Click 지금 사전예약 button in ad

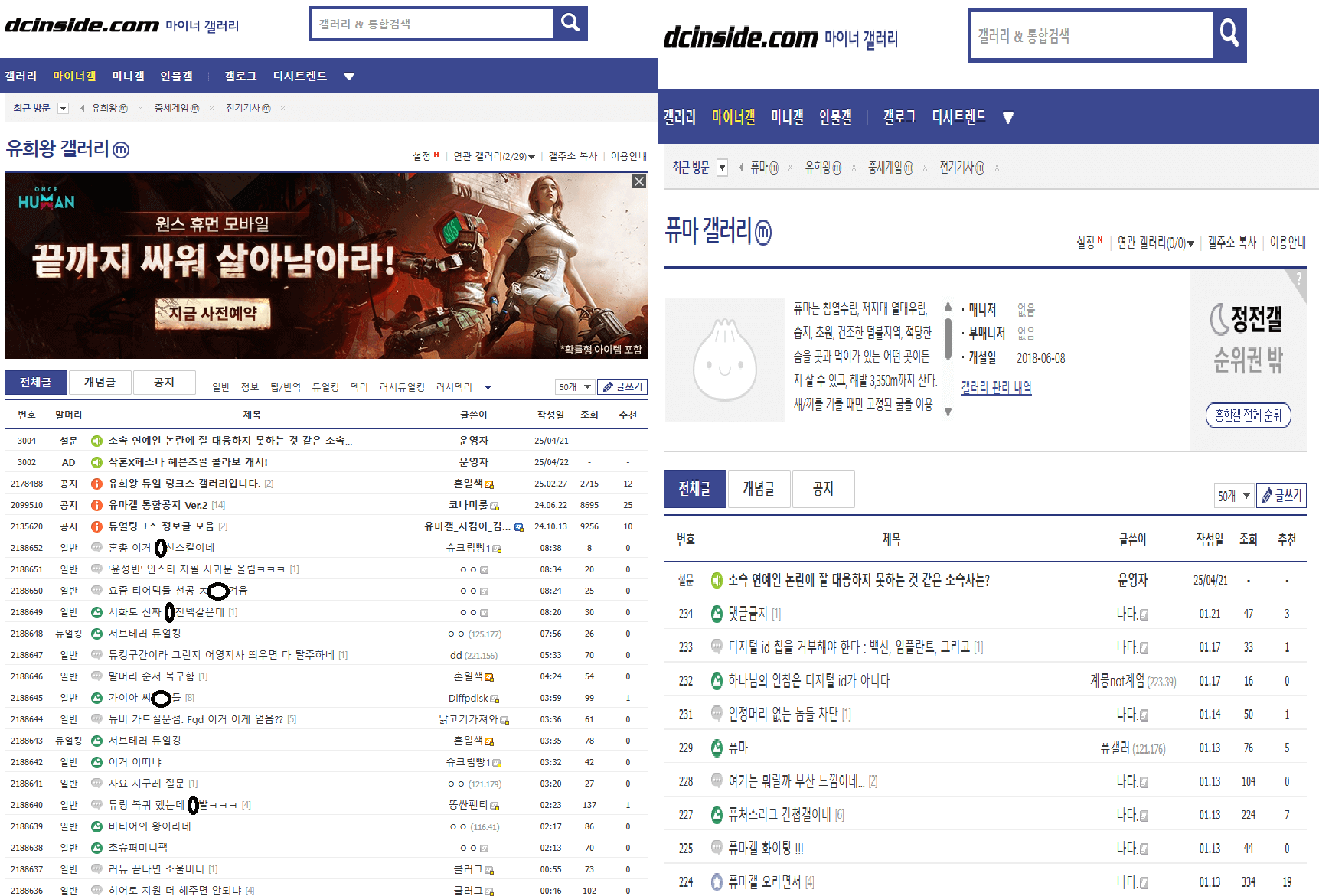point(213,314)
